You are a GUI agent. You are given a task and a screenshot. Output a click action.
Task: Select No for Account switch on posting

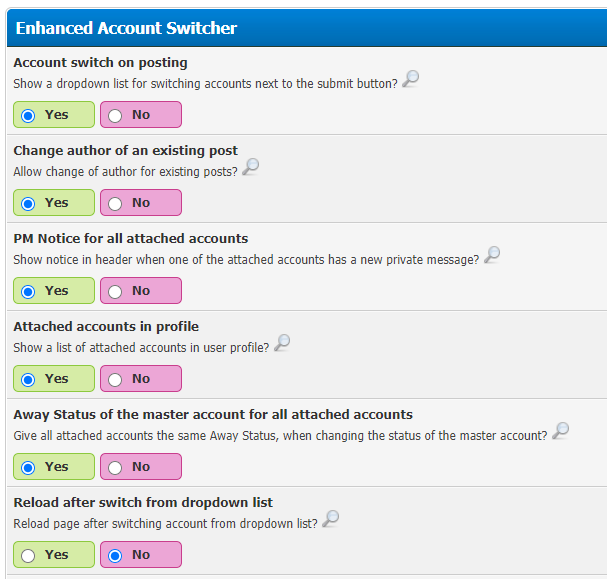[141, 115]
